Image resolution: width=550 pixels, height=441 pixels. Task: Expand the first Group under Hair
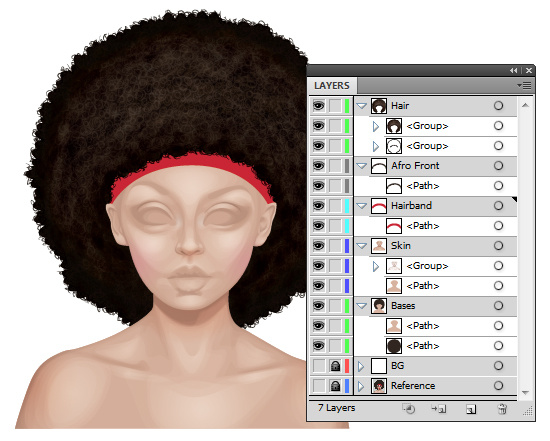(376, 126)
